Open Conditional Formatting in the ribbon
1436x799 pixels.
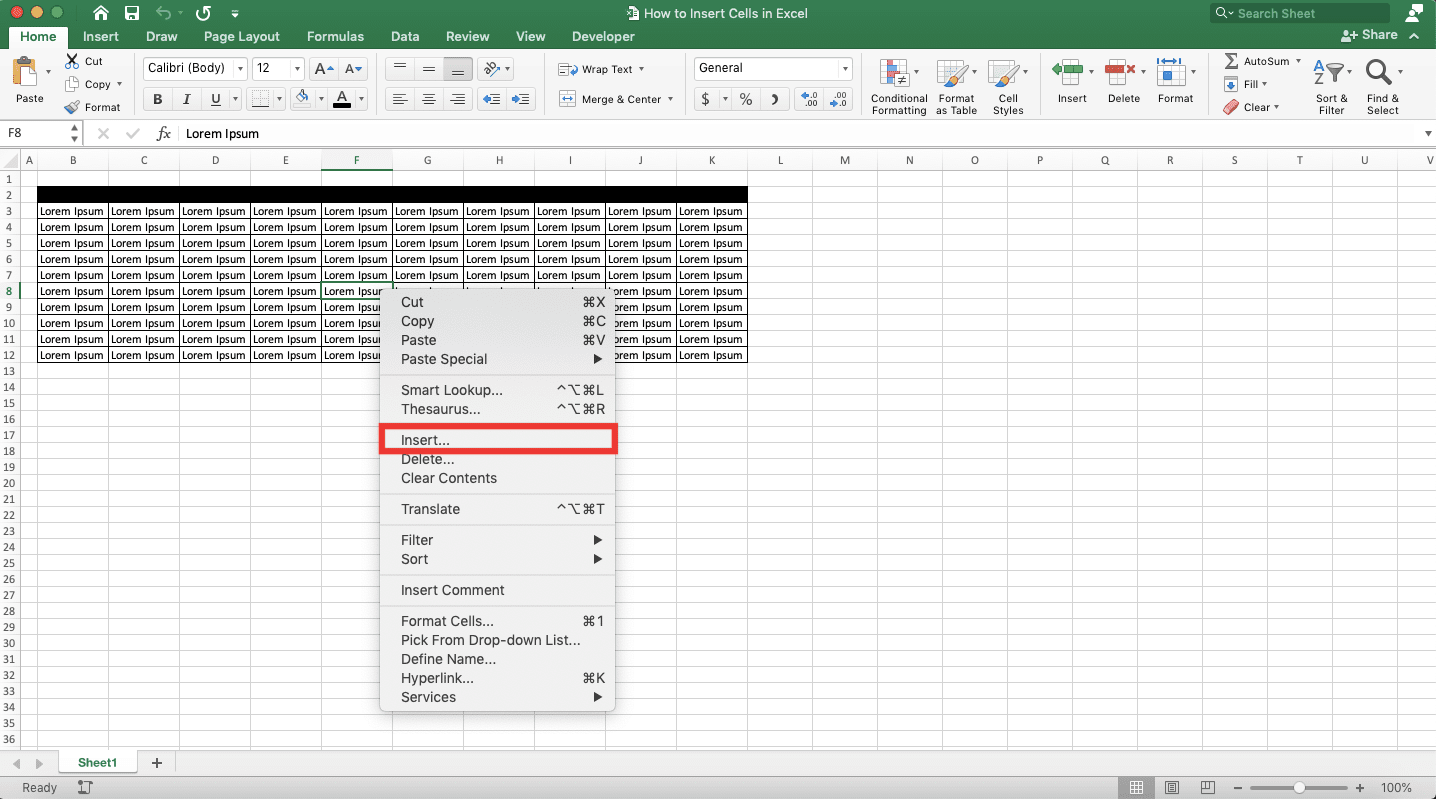898,86
